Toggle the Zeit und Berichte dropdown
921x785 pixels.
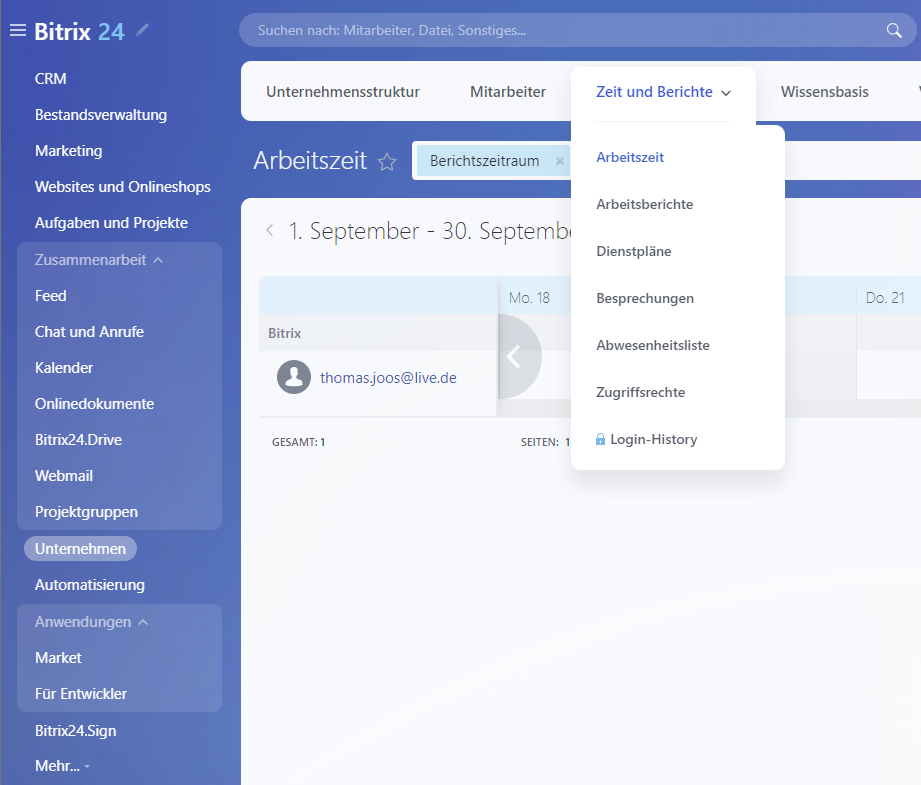[x=663, y=92]
